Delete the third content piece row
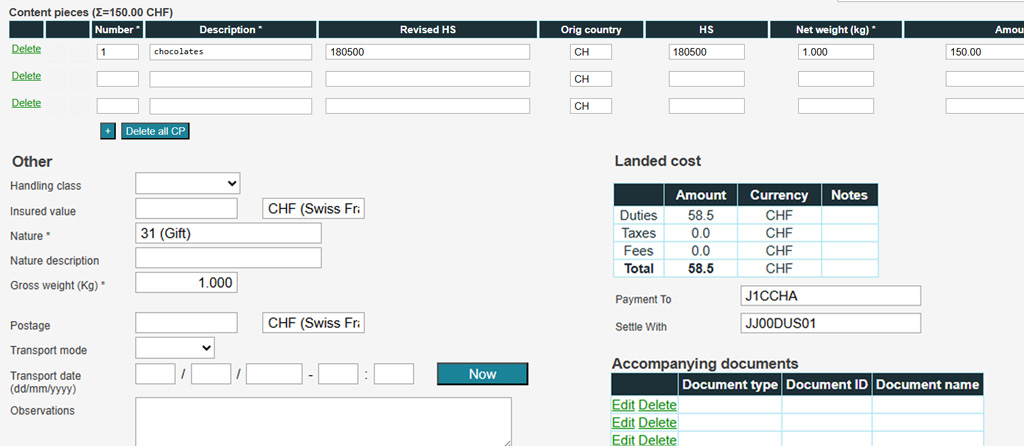Screen dimensions: 1024x446 coord(26,103)
